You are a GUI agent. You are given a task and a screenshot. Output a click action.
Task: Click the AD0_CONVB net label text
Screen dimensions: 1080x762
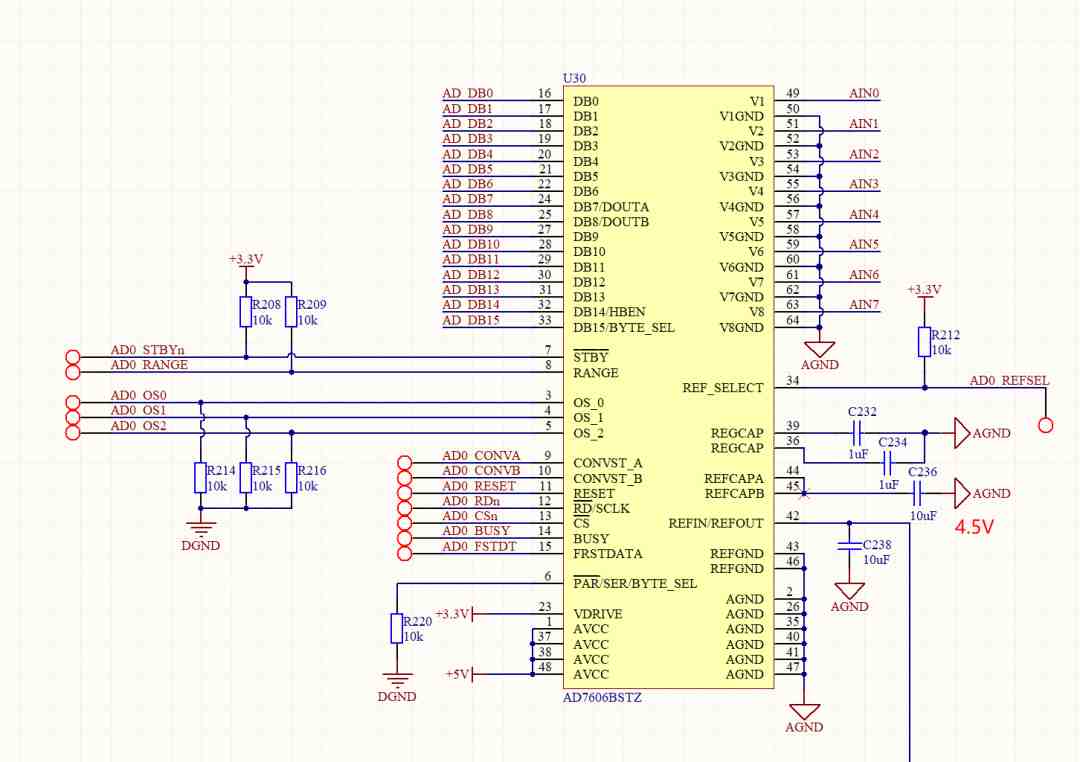pyautogui.click(x=481, y=471)
